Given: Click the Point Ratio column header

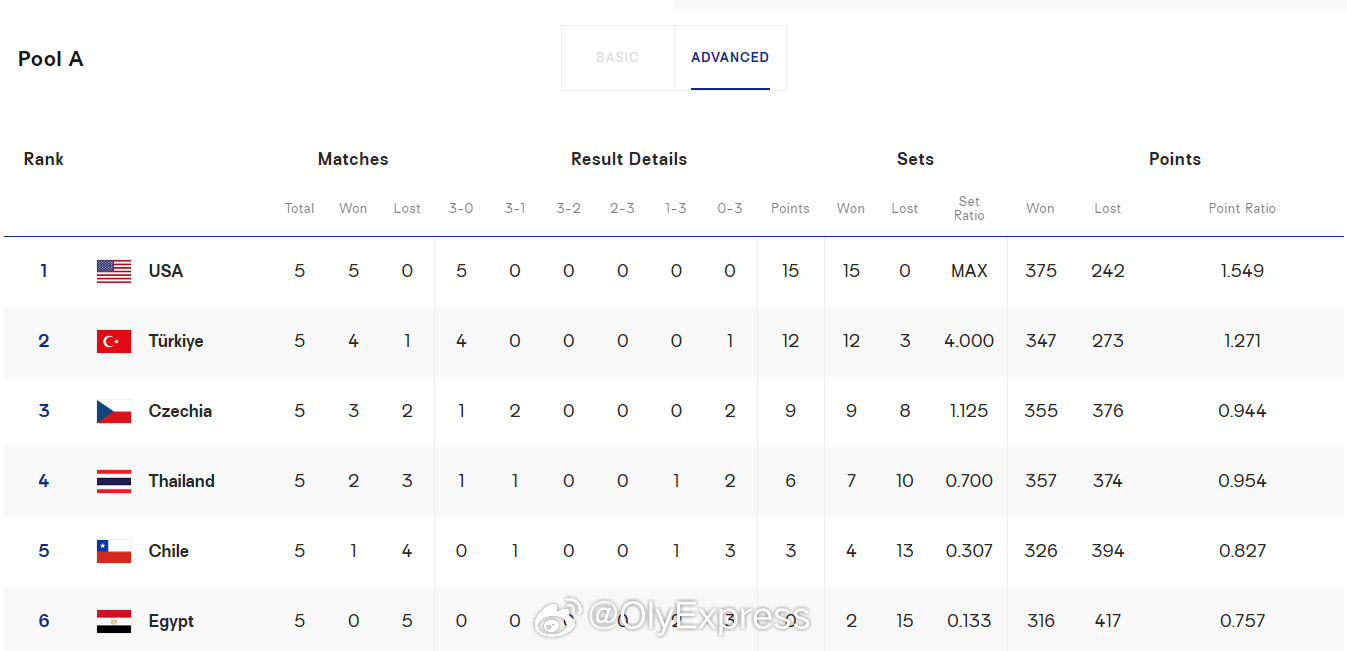Looking at the screenshot, I should tap(1242, 208).
